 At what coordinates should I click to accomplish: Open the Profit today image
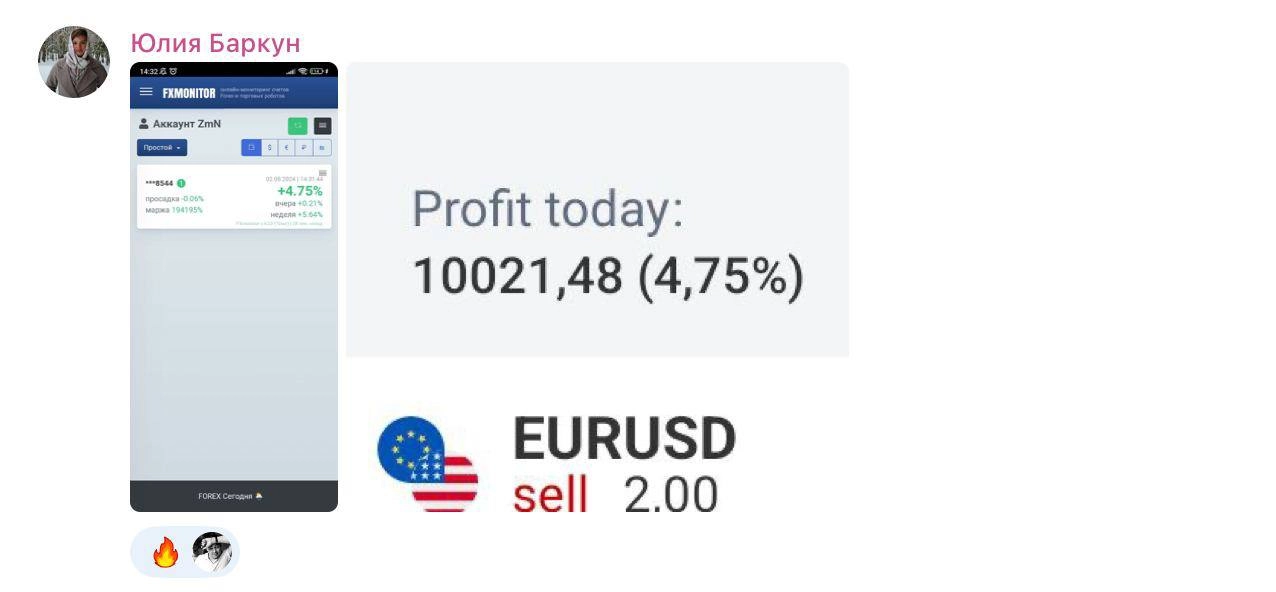597,210
